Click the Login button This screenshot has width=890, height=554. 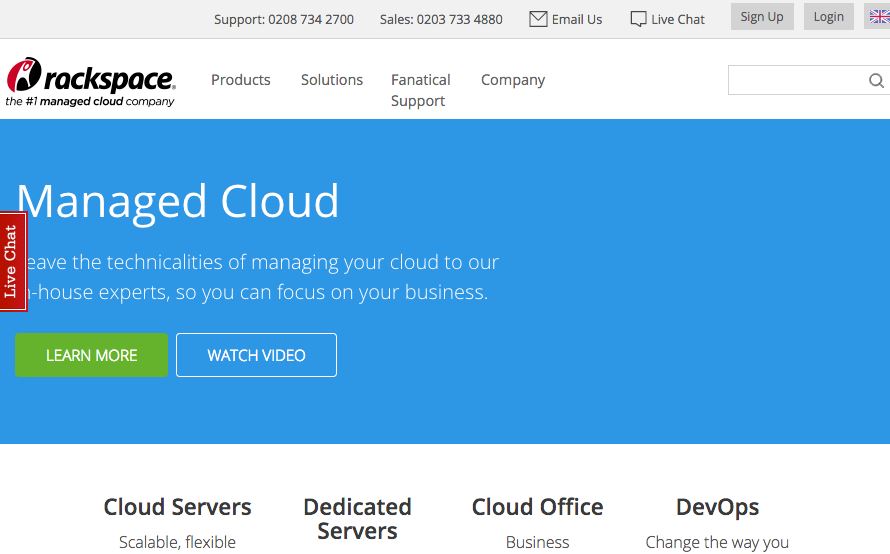(828, 16)
